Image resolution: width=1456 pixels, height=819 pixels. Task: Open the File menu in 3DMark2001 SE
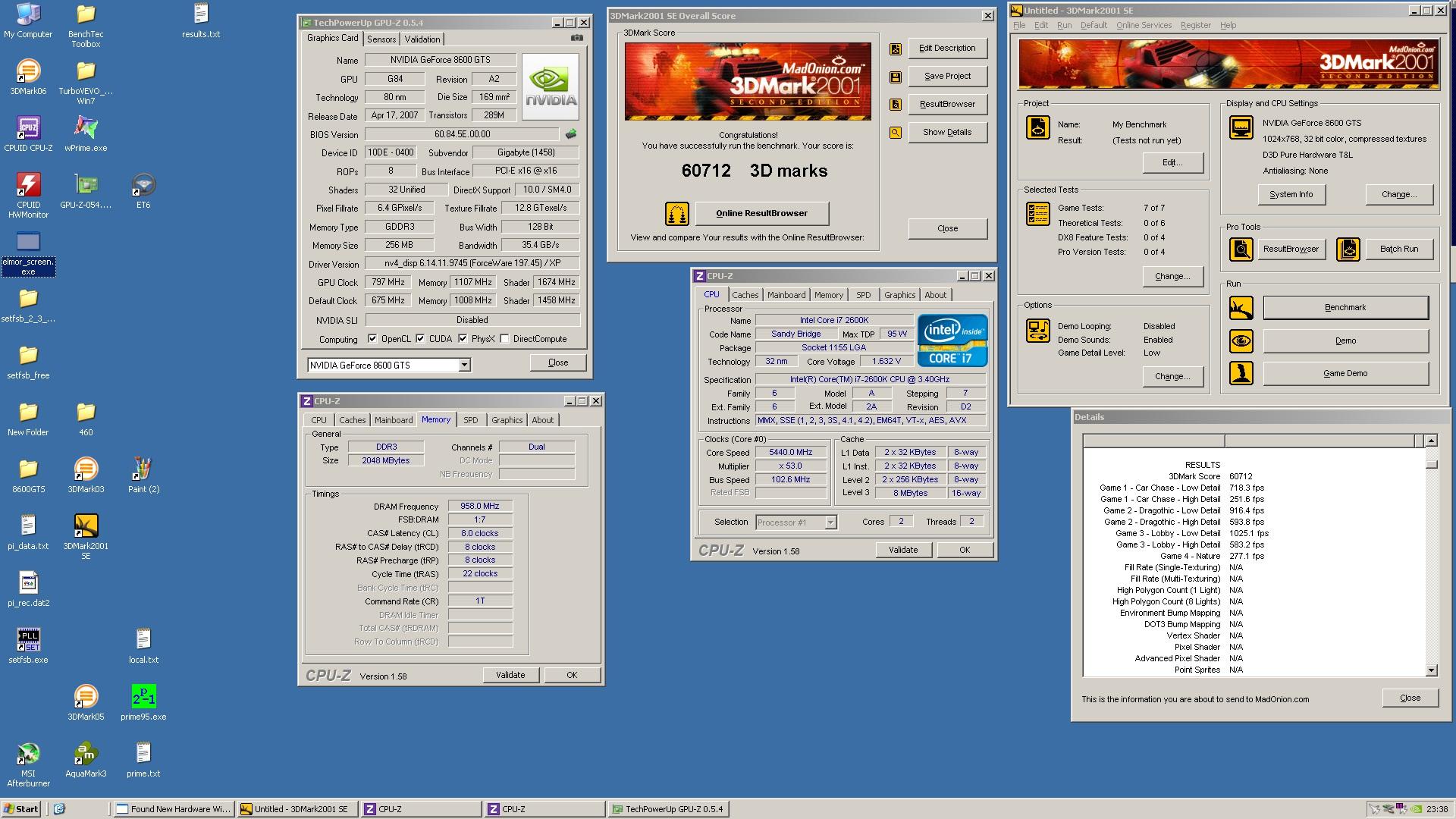coord(1019,25)
